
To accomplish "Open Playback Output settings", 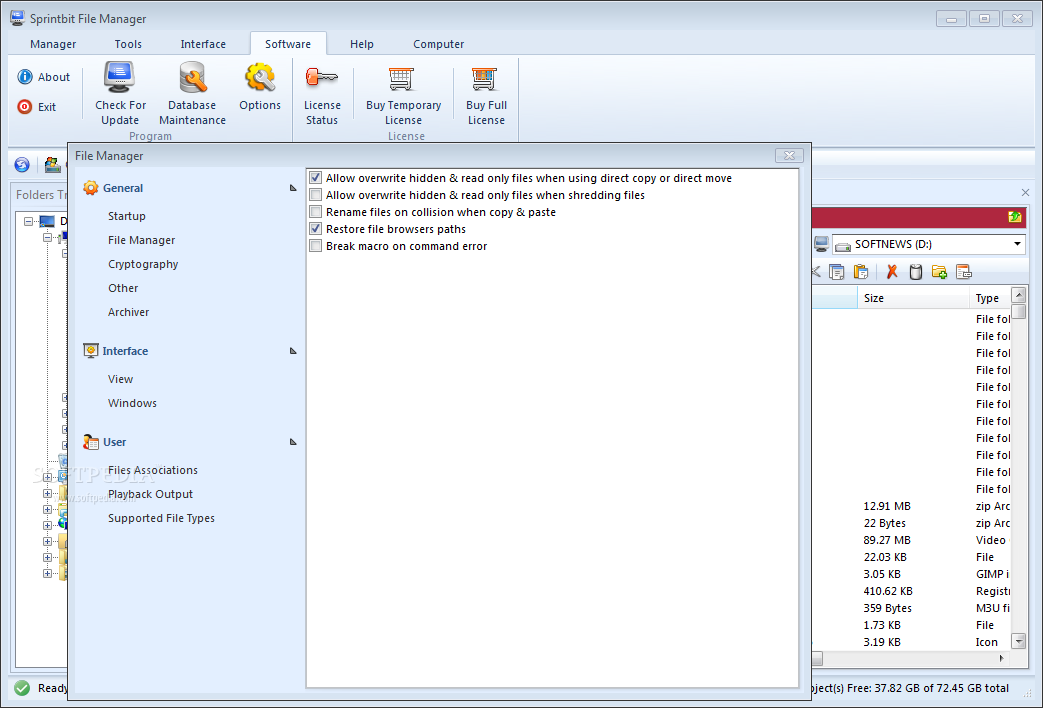I will (x=150, y=494).
